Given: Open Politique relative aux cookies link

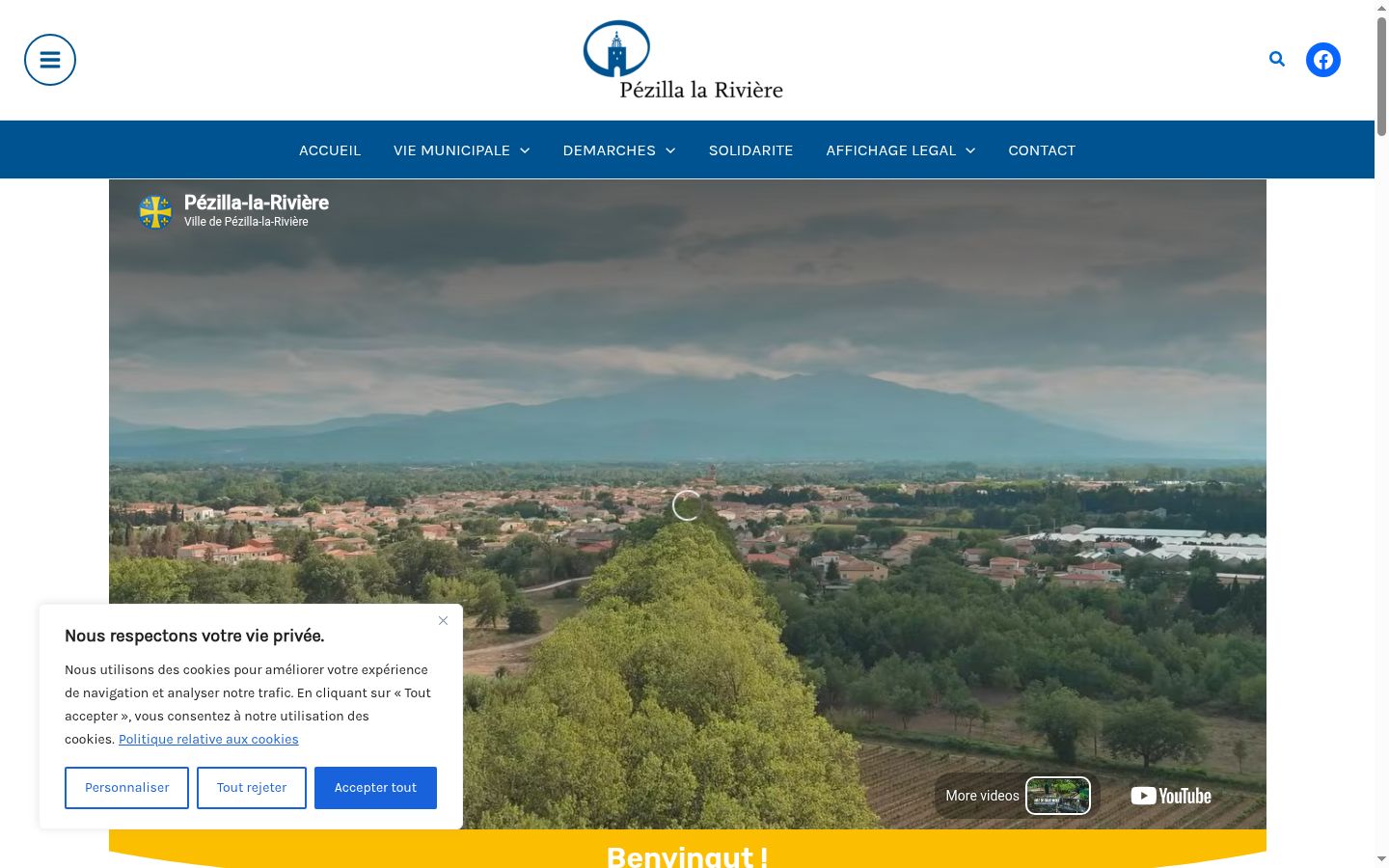Looking at the screenshot, I should click(208, 740).
